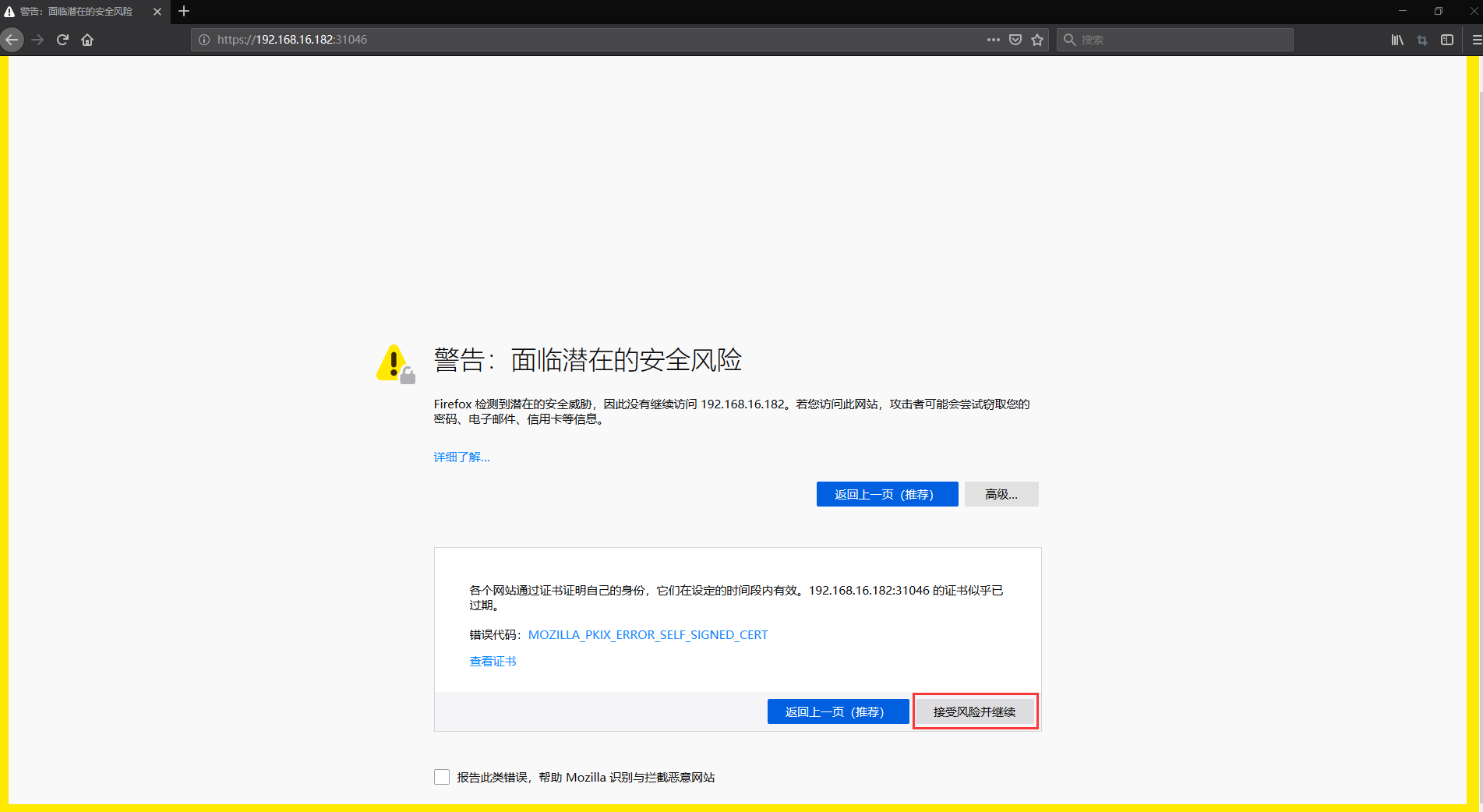Reload the current page

62,40
